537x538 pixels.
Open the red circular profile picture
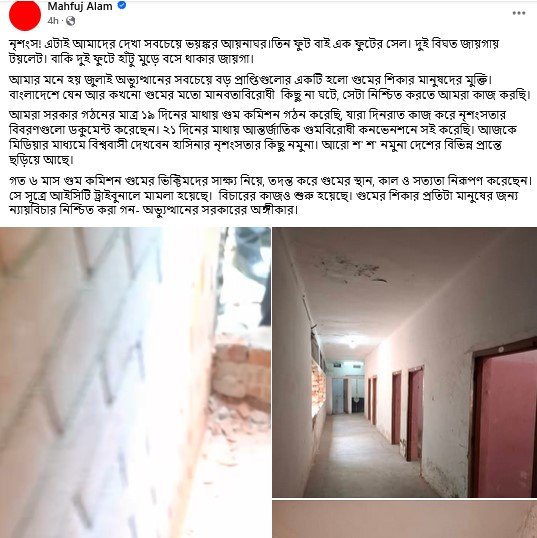tap(25, 15)
